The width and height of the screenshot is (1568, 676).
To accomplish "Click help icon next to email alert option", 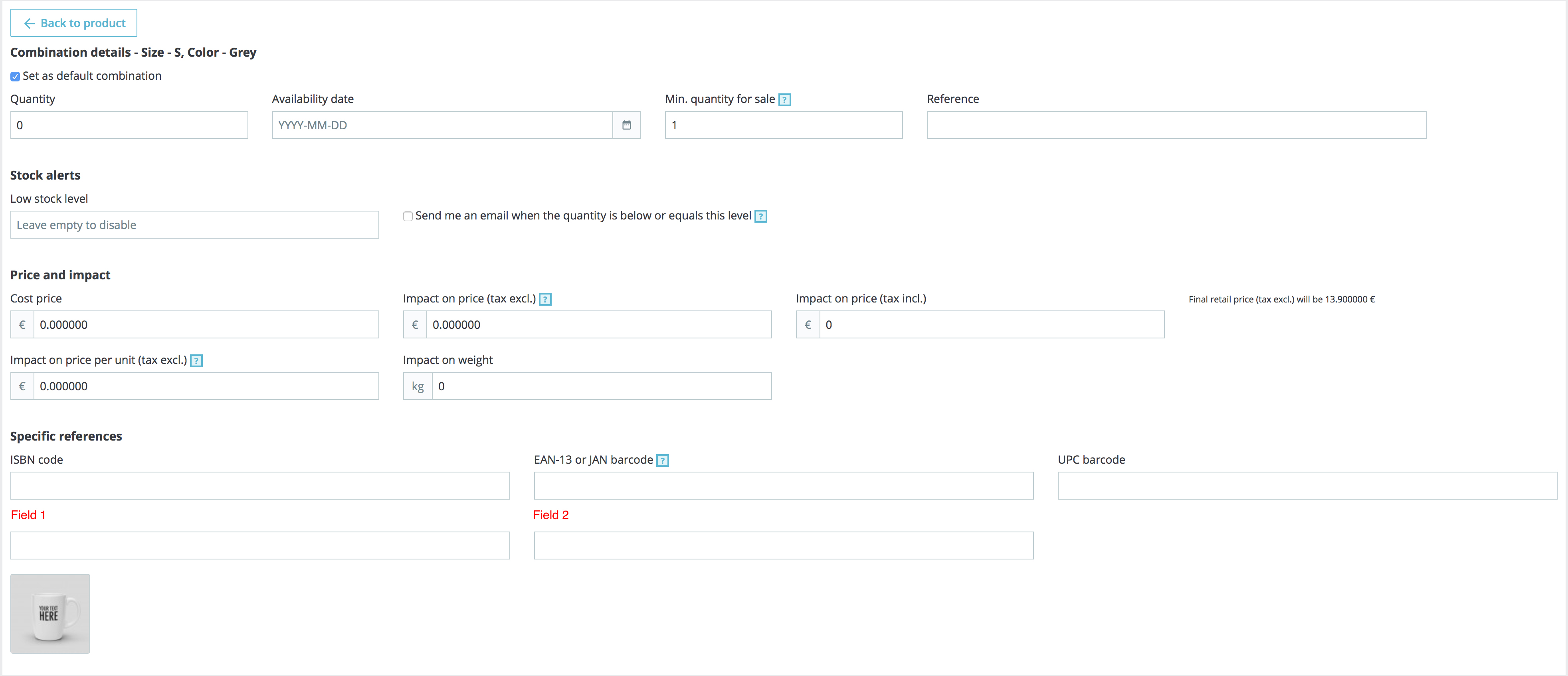I will click(760, 216).
